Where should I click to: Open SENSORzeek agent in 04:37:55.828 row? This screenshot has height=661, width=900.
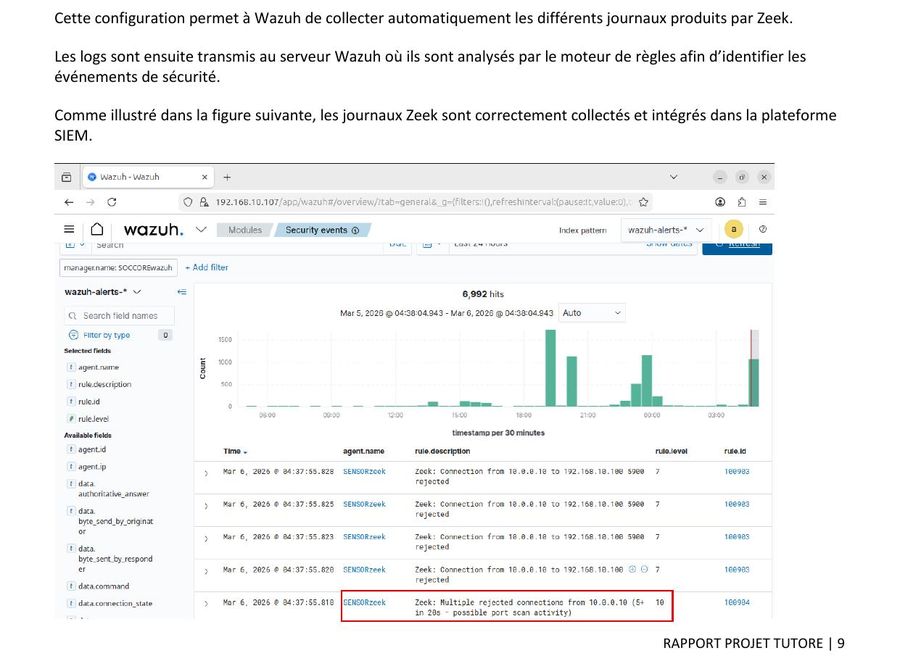364,471
